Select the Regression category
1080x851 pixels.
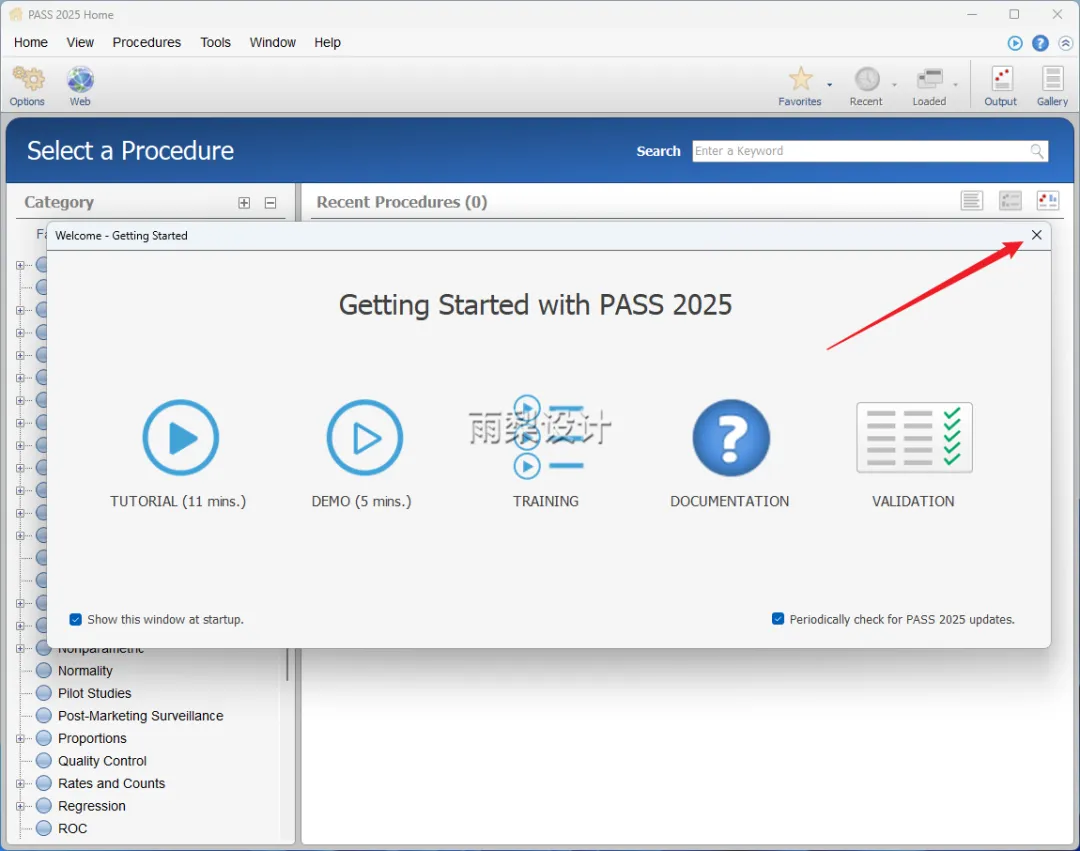coord(92,806)
